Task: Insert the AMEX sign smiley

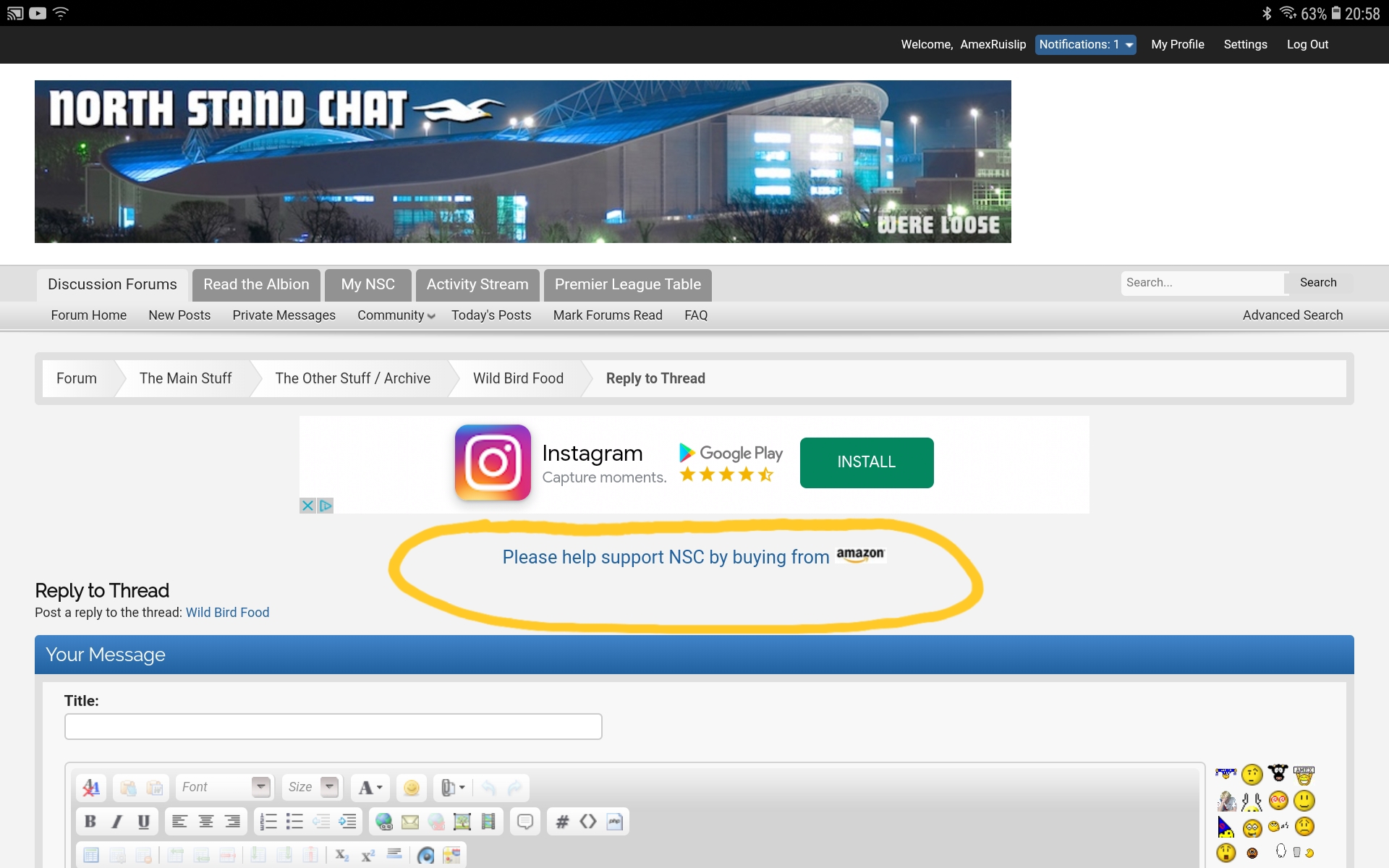Action: (x=1304, y=775)
